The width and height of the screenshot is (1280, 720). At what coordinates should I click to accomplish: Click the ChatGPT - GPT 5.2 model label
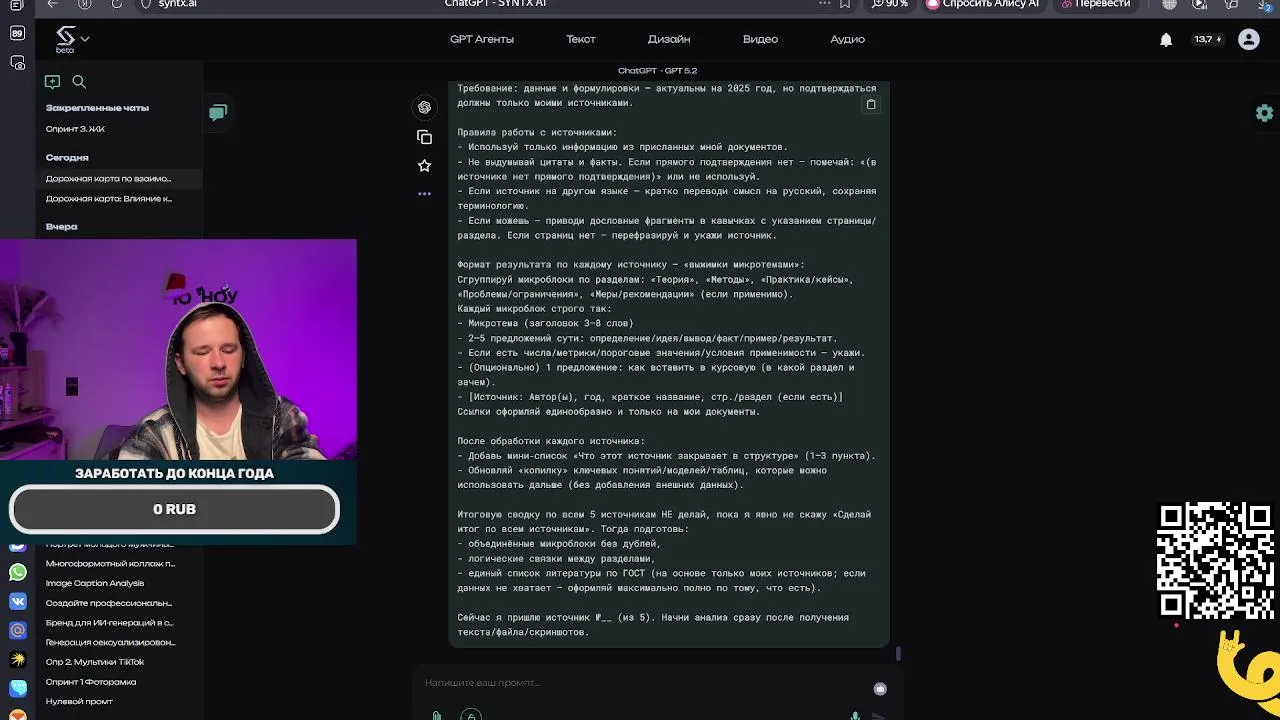click(657, 71)
